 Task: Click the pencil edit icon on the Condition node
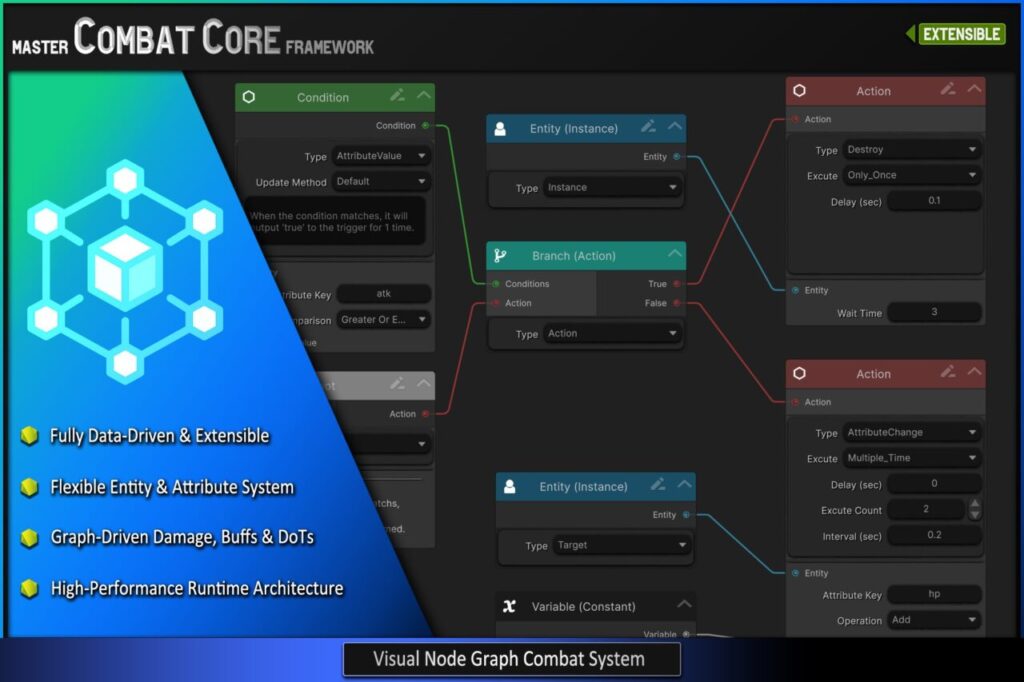tap(398, 96)
